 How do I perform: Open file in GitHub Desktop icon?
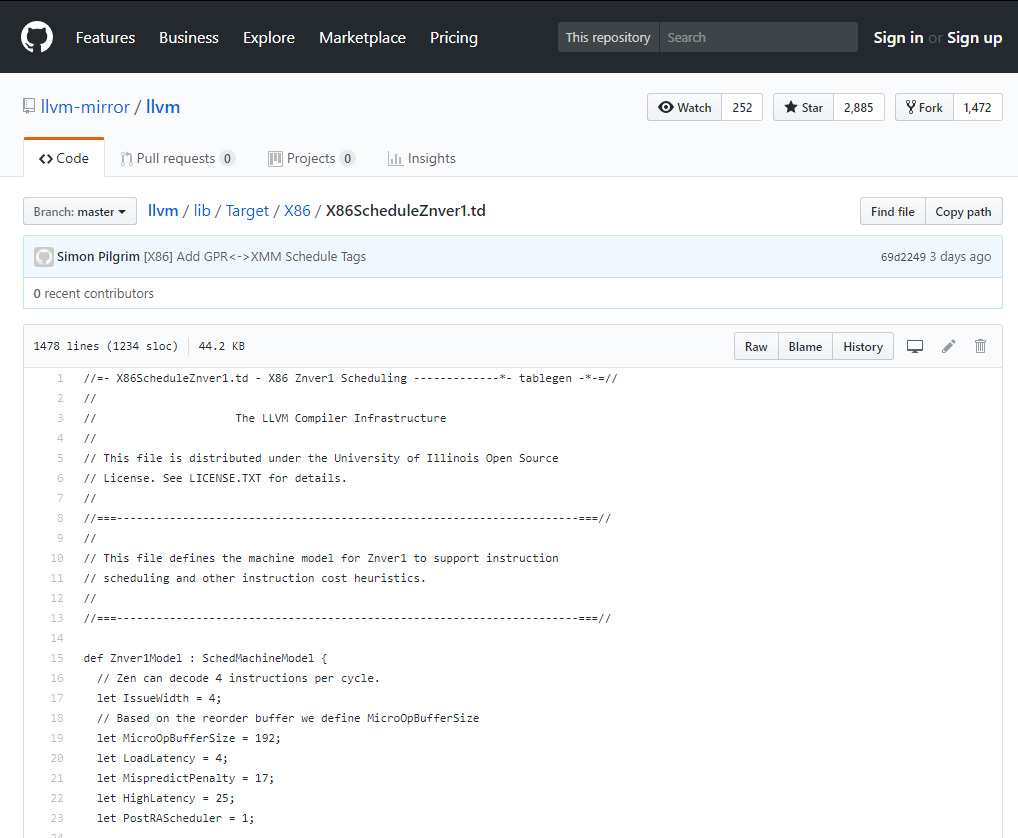click(914, 346)
